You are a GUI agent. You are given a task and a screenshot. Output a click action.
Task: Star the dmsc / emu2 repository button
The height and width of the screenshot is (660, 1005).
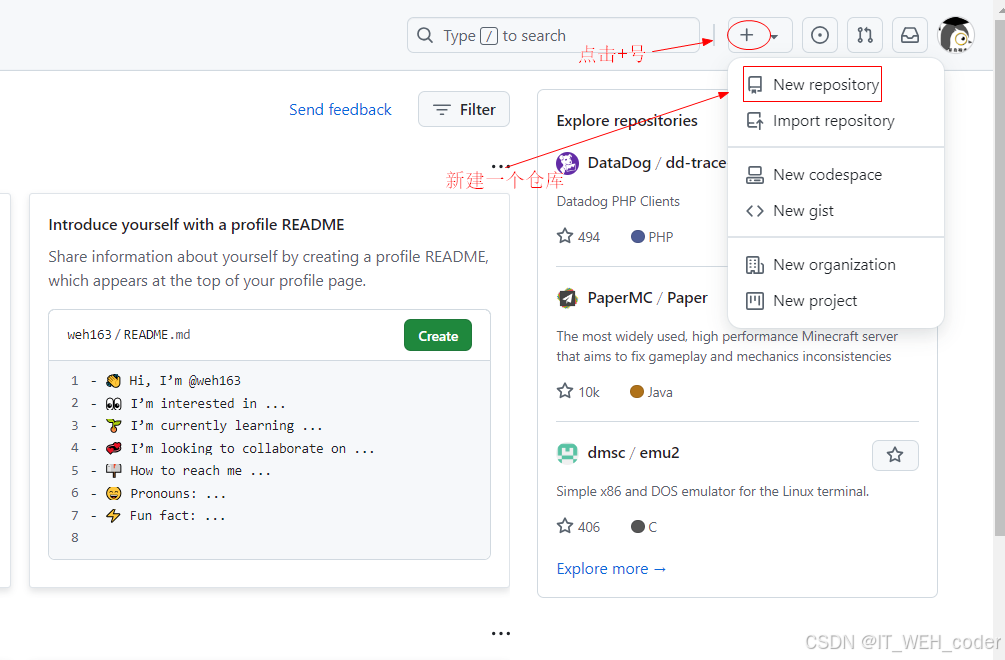point(895,455)
